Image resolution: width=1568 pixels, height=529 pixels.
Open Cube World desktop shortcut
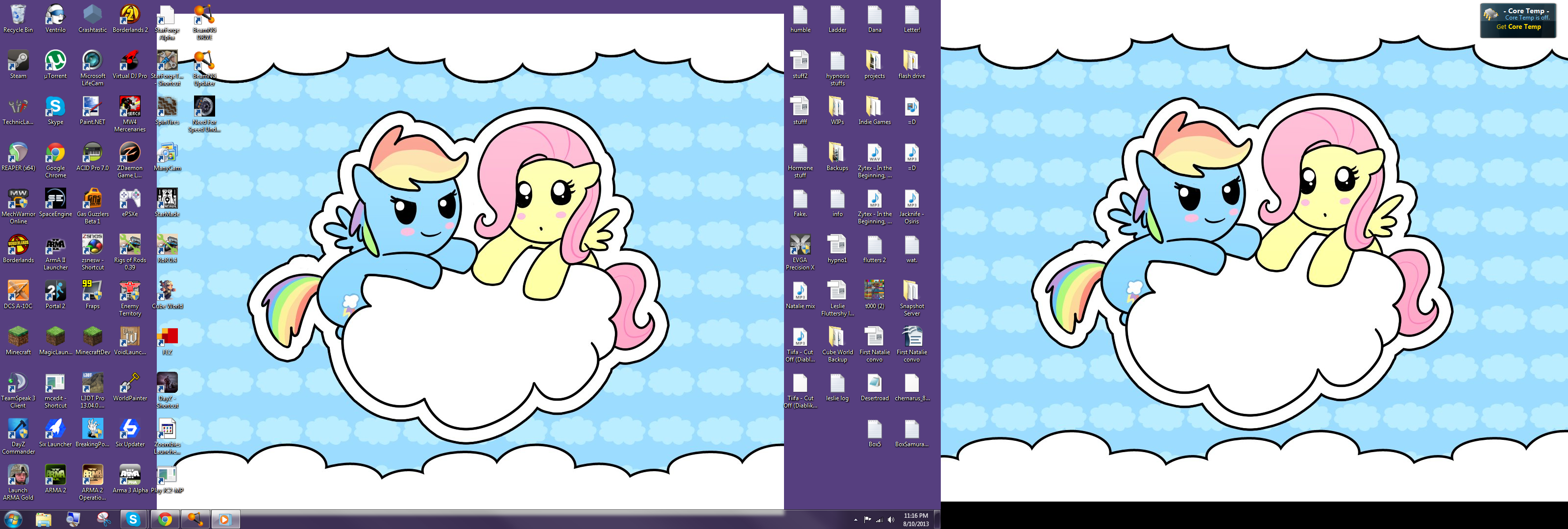(x=167, y=295)
